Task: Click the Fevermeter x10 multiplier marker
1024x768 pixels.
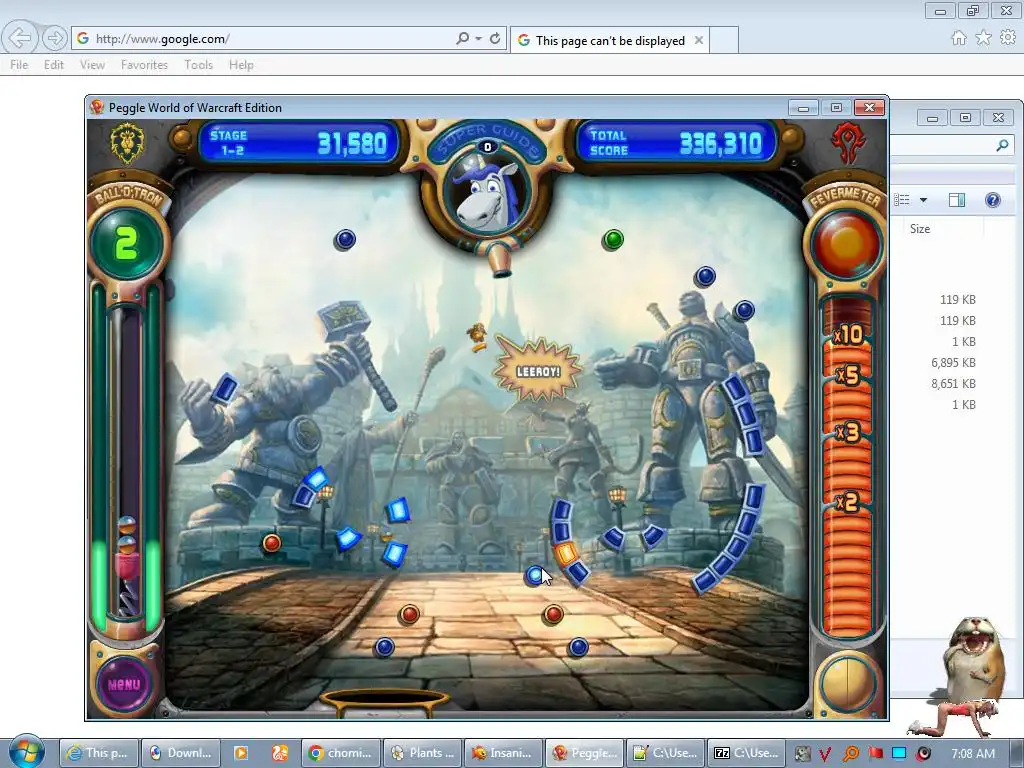Action: 848,336
